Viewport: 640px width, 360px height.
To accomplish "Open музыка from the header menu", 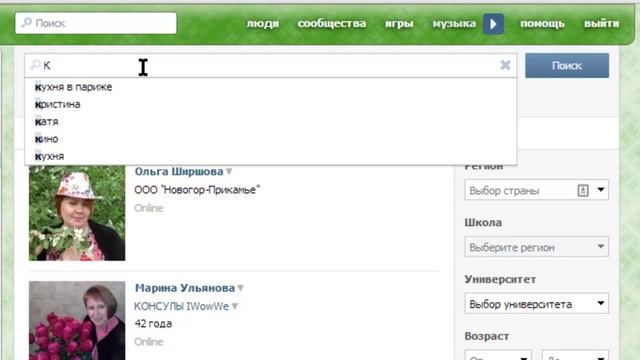I will click(x=454, y=24).
